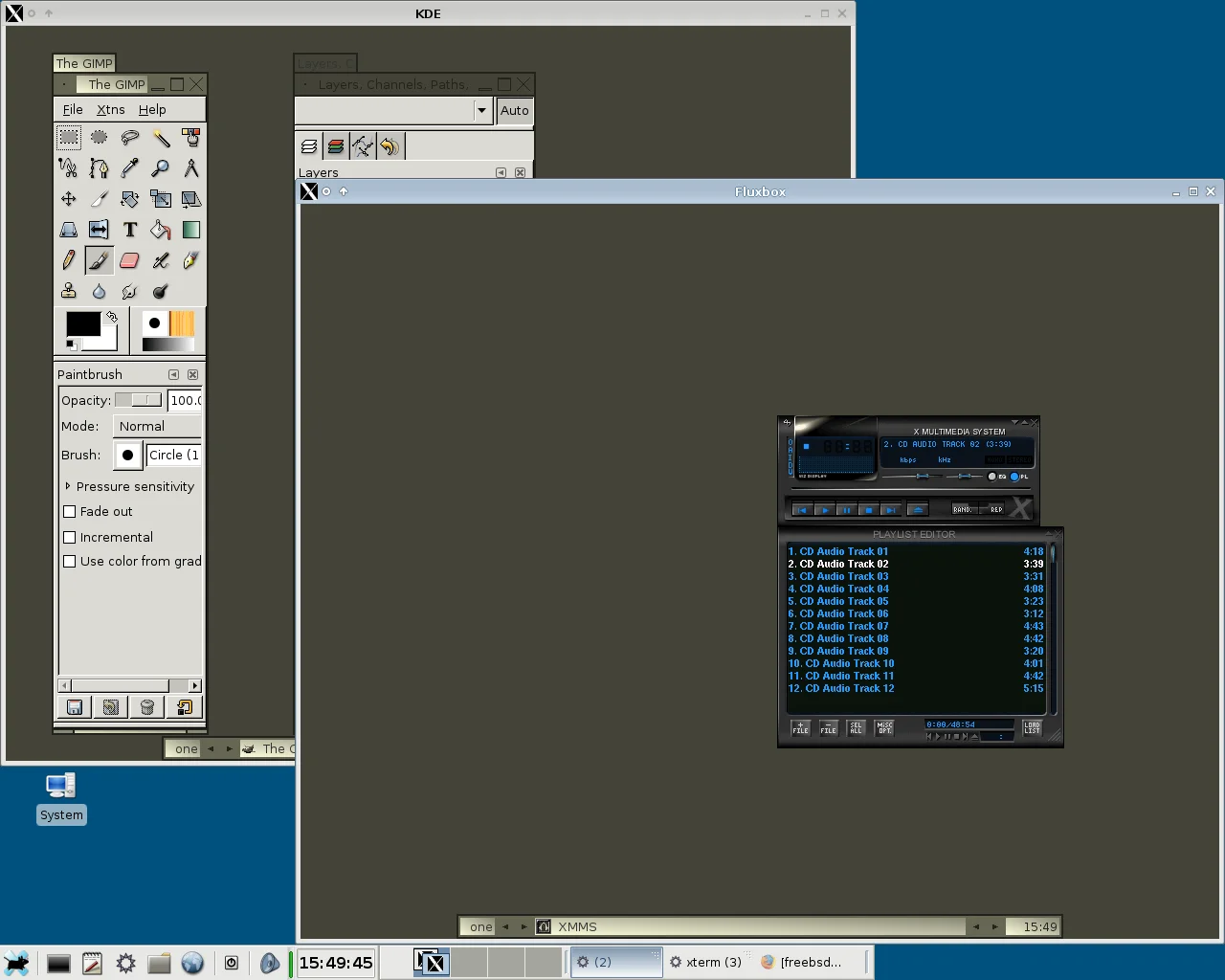Open the Xtns menu in GIMP
The image size is (1225, 980).
click(x=111, y=109)
